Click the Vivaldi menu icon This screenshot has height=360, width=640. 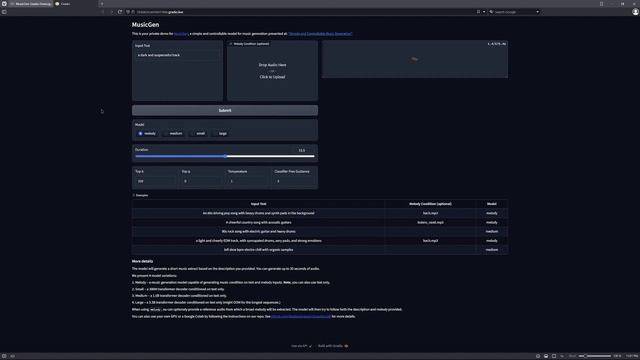(x=4, y=4)
